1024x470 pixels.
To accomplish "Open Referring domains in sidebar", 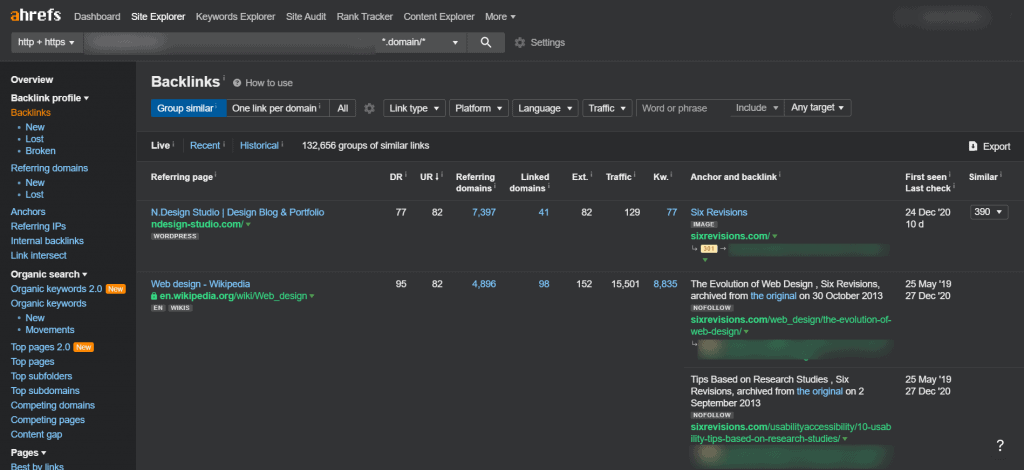I will (x=49, y=168).
